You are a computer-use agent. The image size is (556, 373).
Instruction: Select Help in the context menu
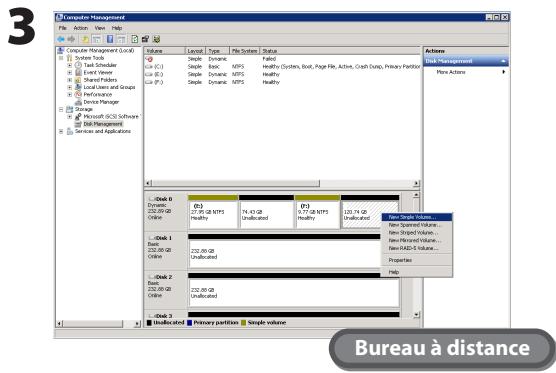417,272
